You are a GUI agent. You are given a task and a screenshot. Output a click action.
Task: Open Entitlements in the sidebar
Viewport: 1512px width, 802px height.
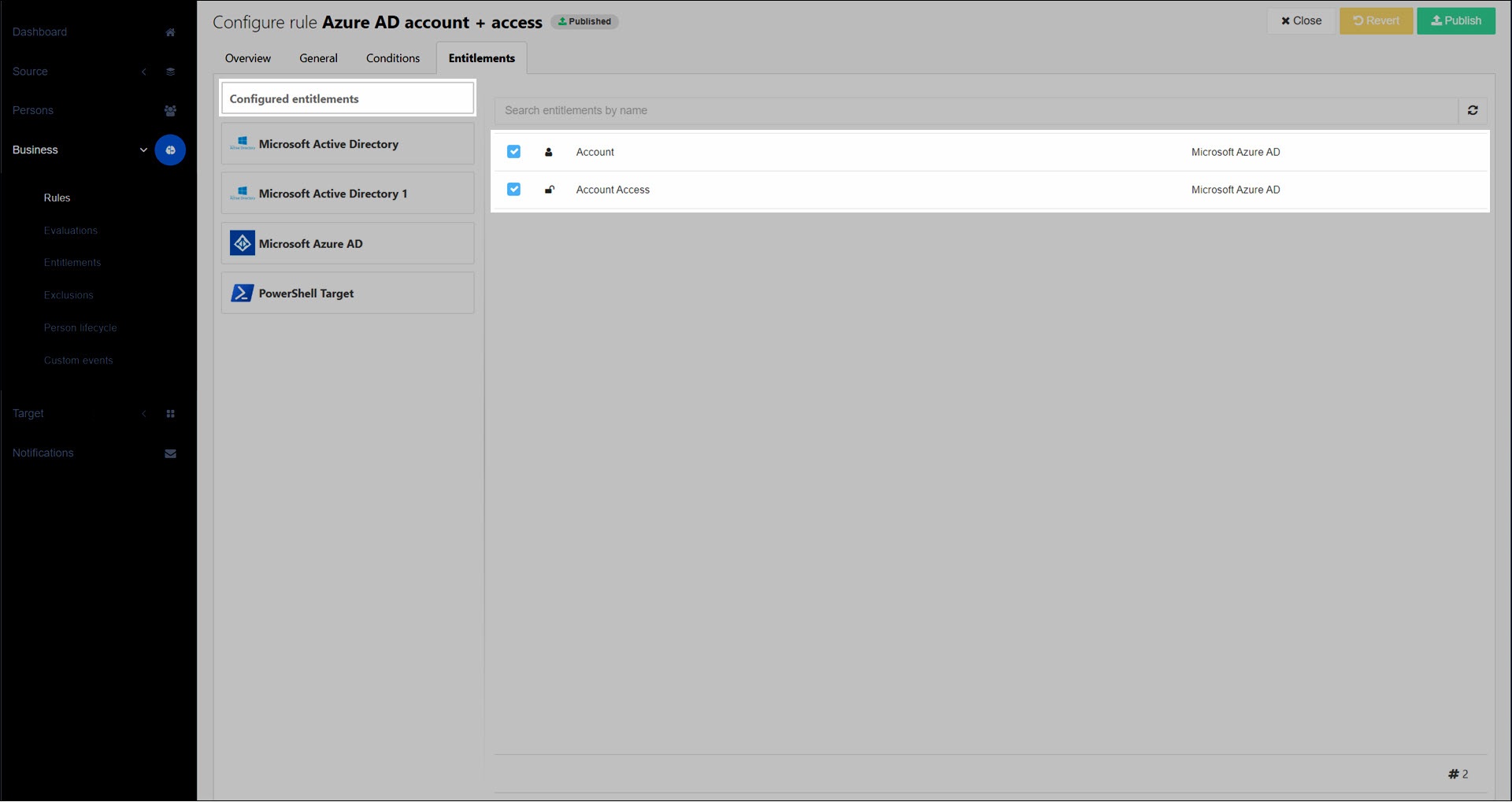pos(72,263)
